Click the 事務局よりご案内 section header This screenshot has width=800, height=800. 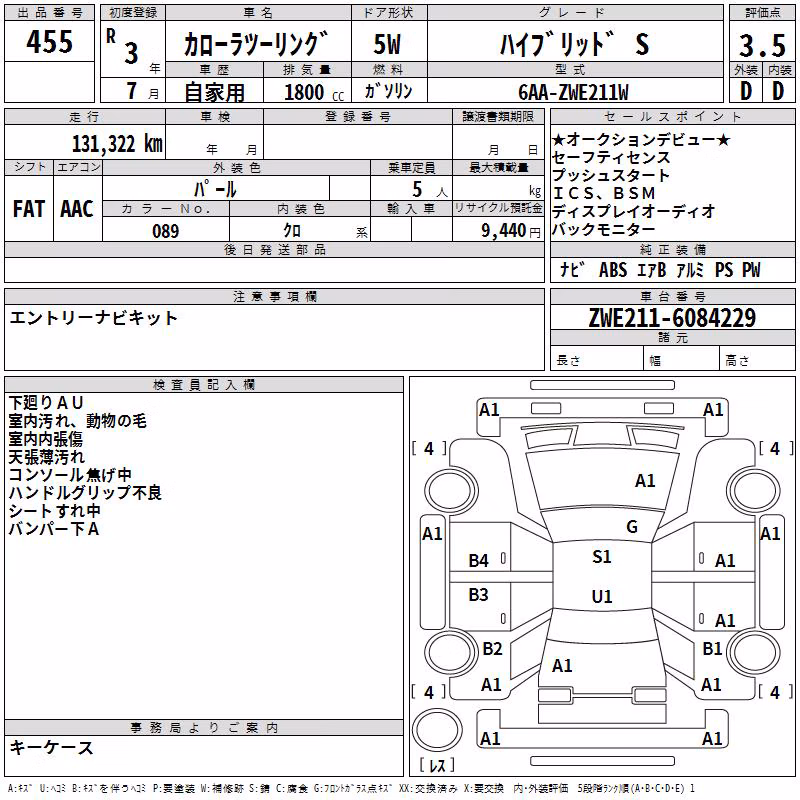point(204,728)
